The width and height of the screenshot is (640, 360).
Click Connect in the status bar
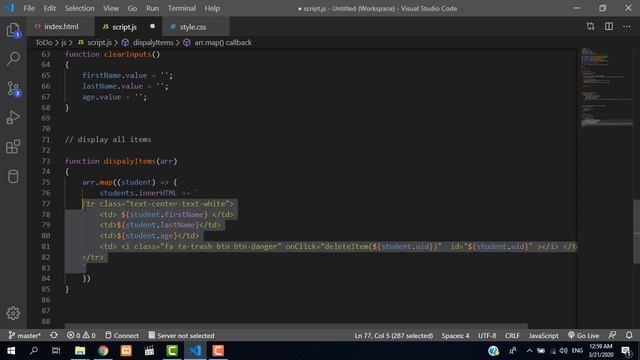point(122,336)
